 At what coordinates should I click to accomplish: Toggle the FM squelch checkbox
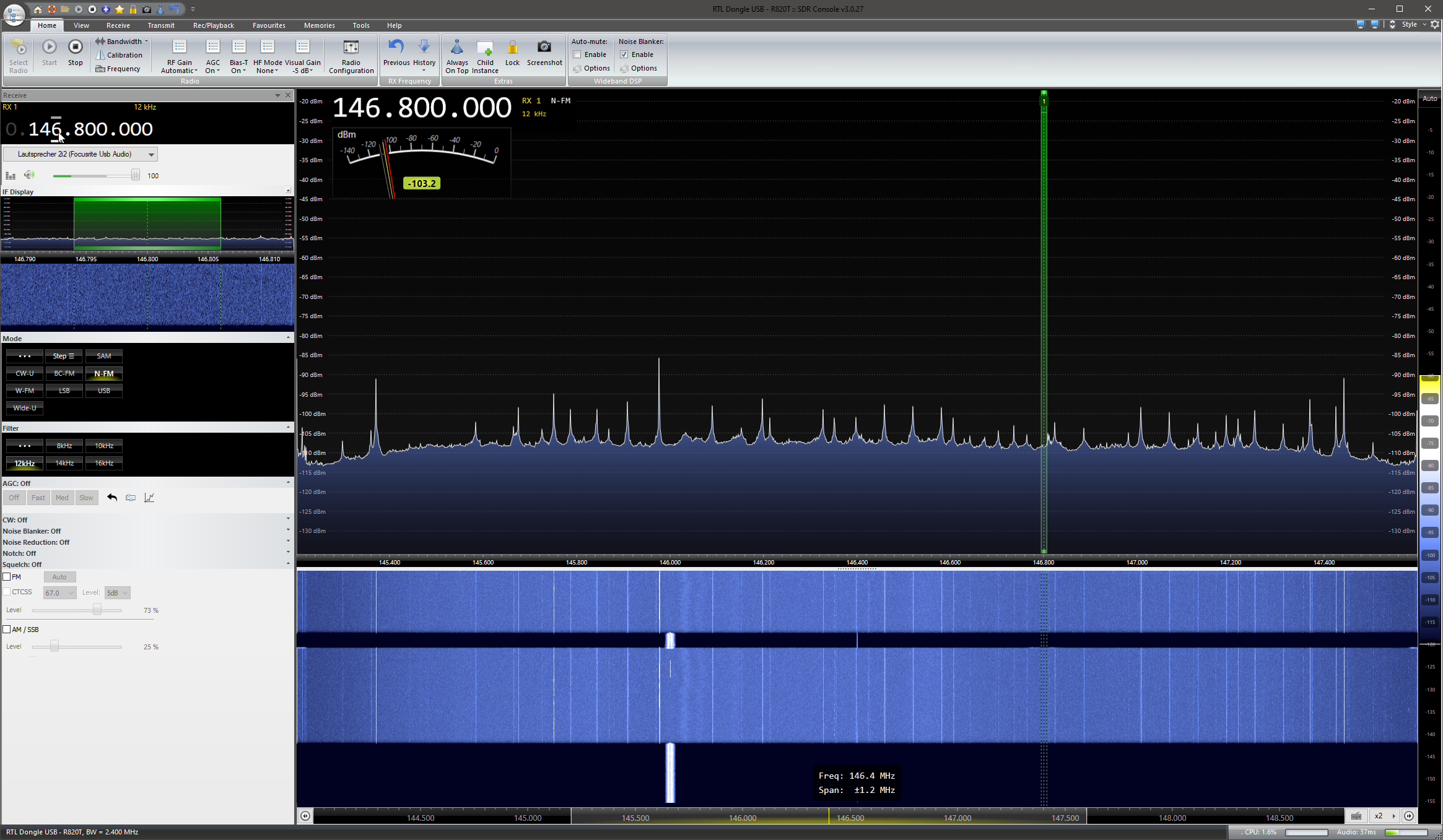coord(7,577)
